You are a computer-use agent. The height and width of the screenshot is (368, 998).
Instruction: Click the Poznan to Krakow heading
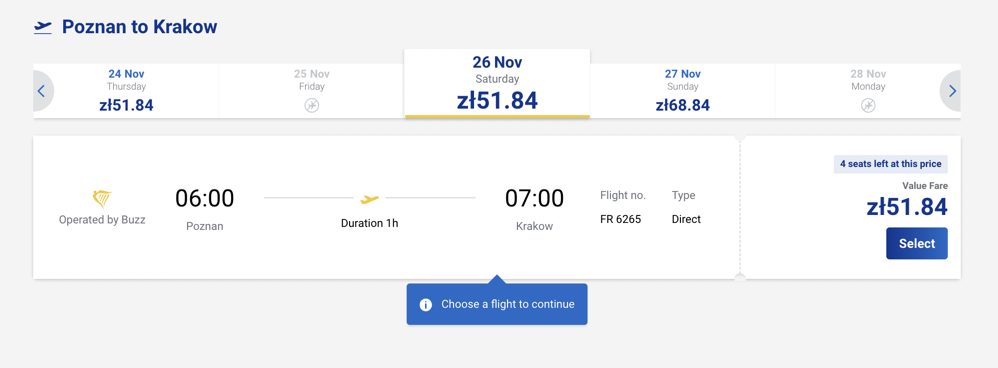point(139,27)
